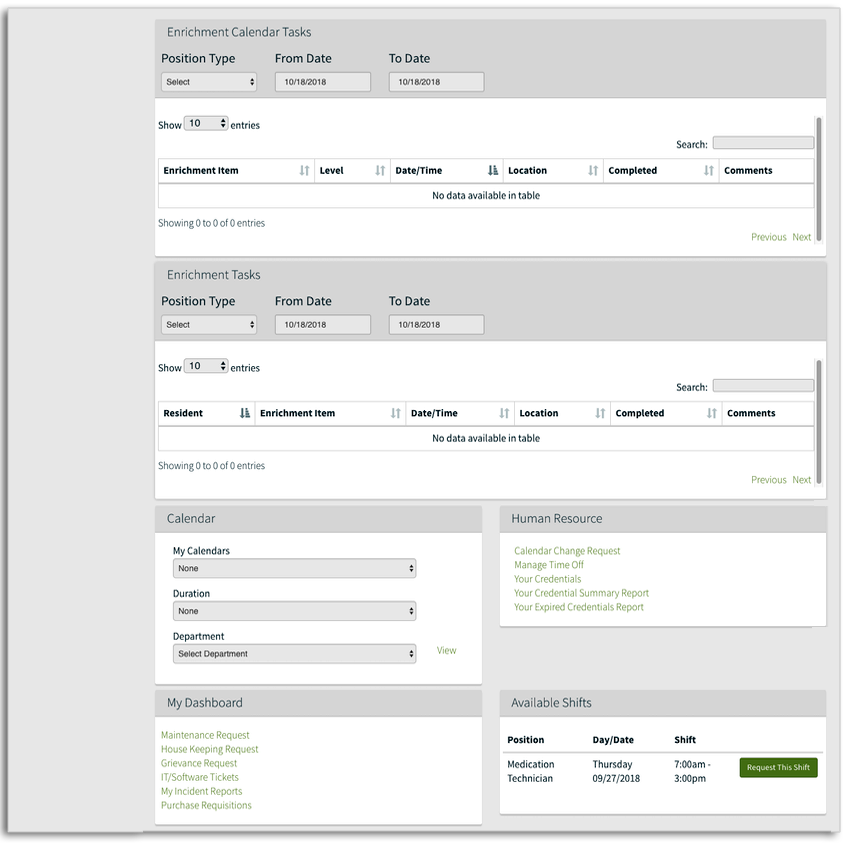Sort the Resident column in Enrichment Tasks
Viewport: 850px width, 853px height.
point(245,413)
